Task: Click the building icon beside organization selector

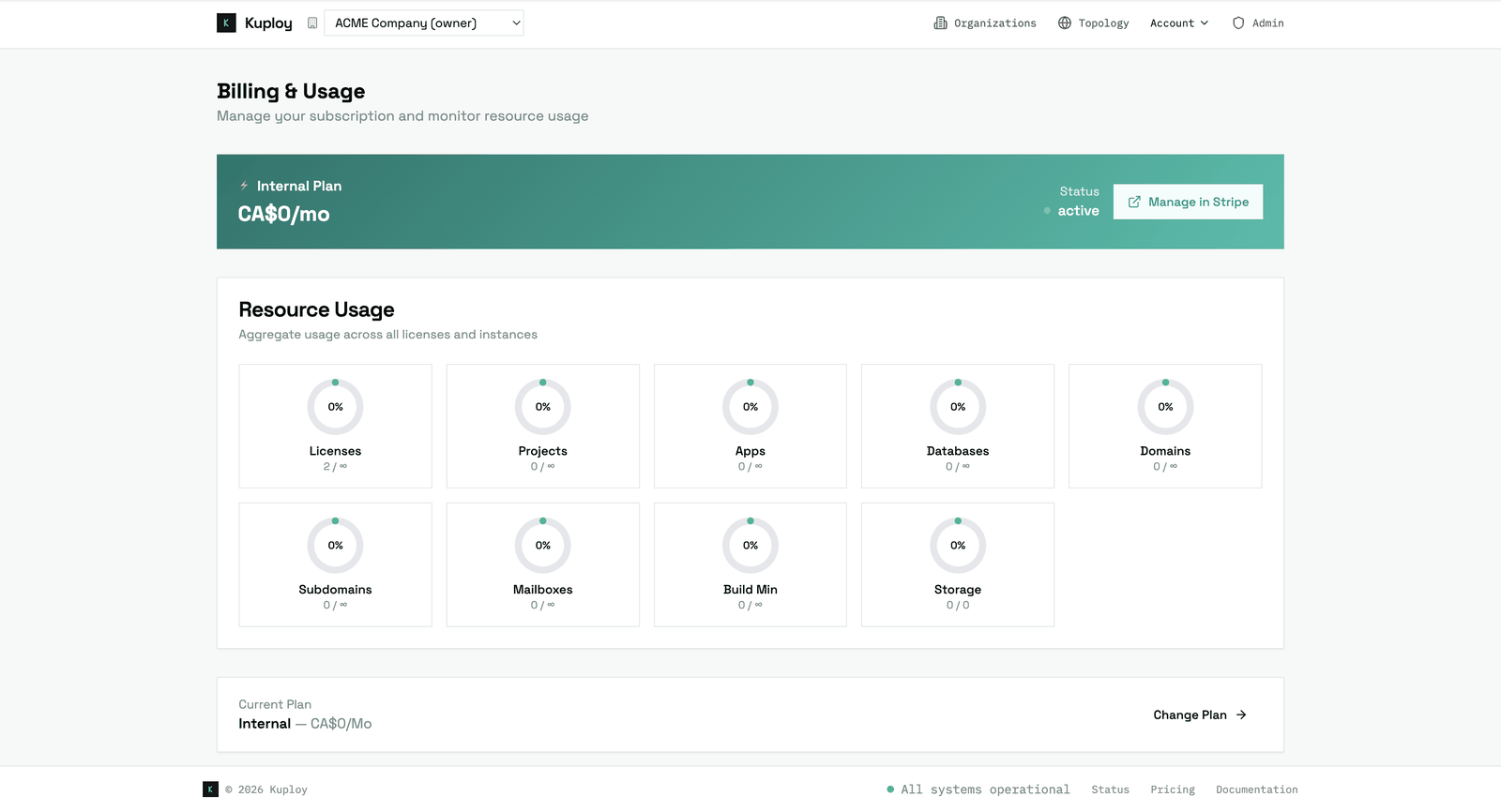Action: click(312, 23)
